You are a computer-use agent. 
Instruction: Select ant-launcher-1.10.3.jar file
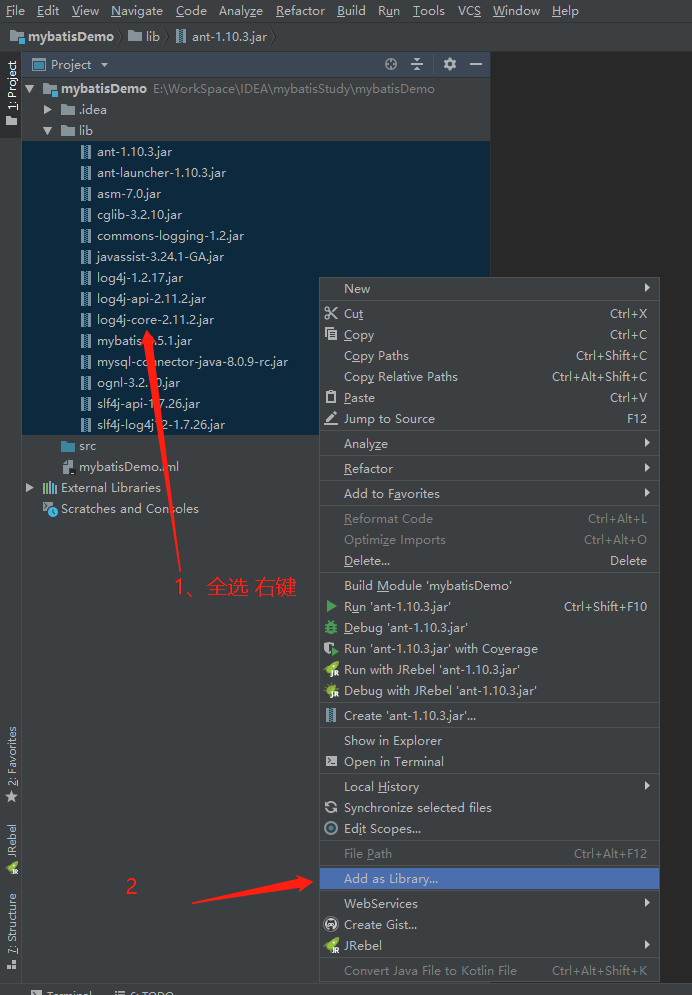pyautogui.click(x=162, y=173)
